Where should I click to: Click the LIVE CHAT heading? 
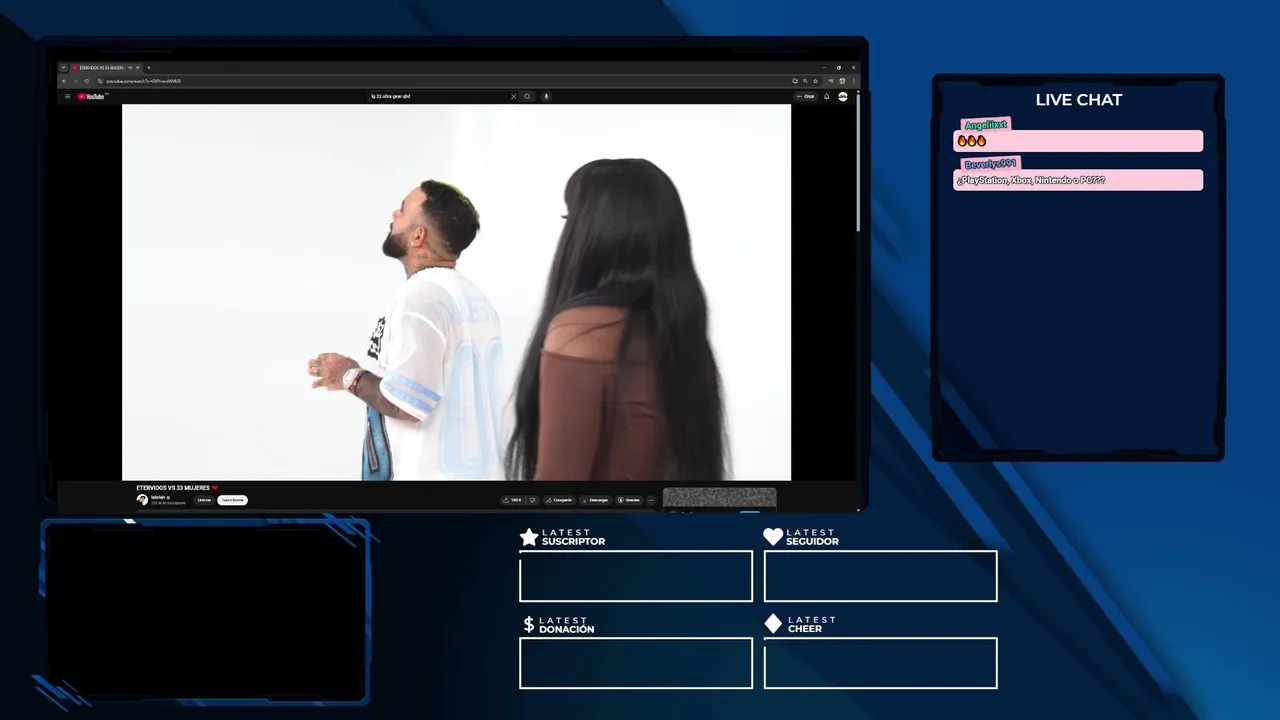[x=1078, y=100]
